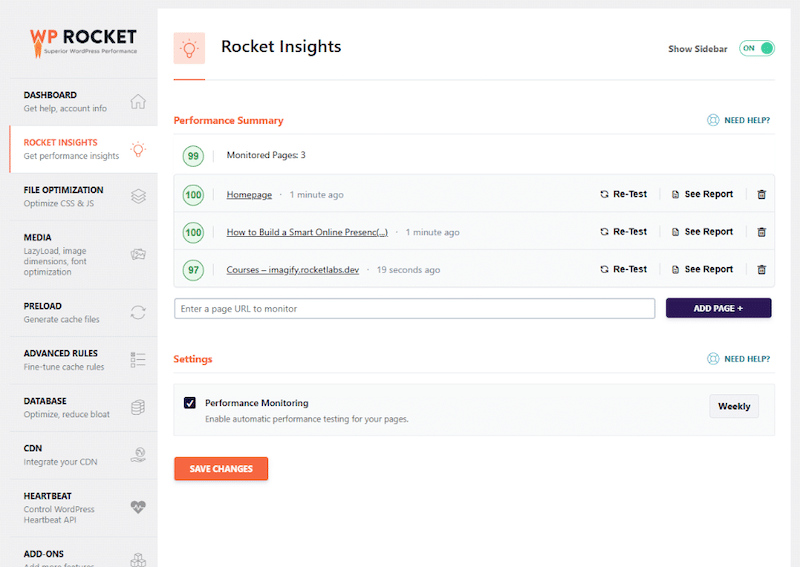The width and height of the screenshot is (800, 567).
Task: Click the CDN globe icon in sidebar
Action: pyautogui.click(x=138, y=455)
